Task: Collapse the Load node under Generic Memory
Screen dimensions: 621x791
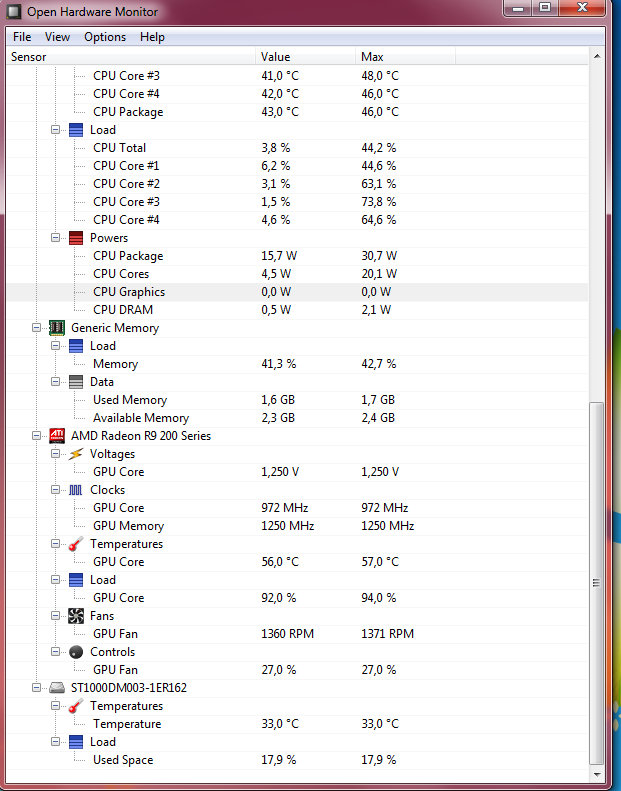Action: pos(55,346)
